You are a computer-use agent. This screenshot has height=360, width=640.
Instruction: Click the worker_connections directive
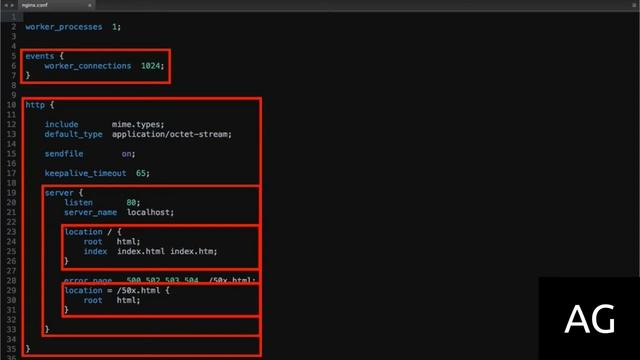coord(88,66)
